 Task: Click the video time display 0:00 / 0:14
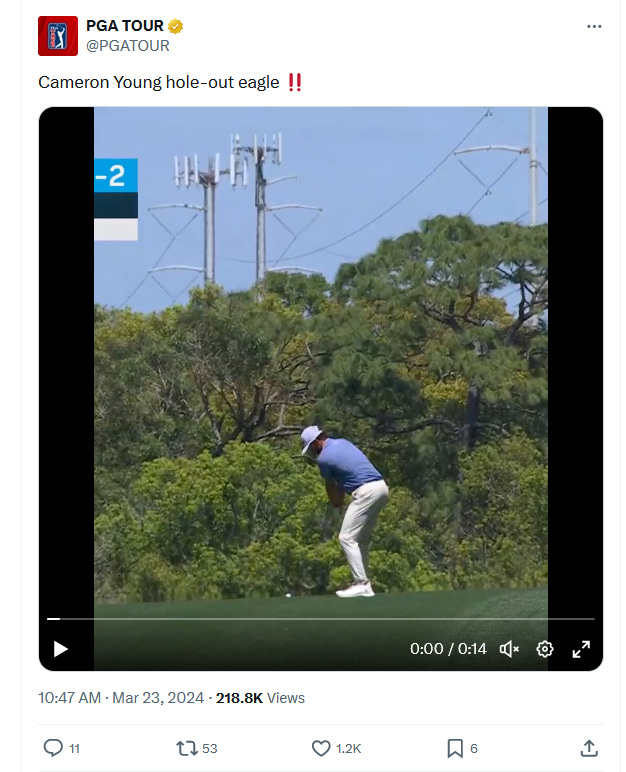click(x=448, y=649)
